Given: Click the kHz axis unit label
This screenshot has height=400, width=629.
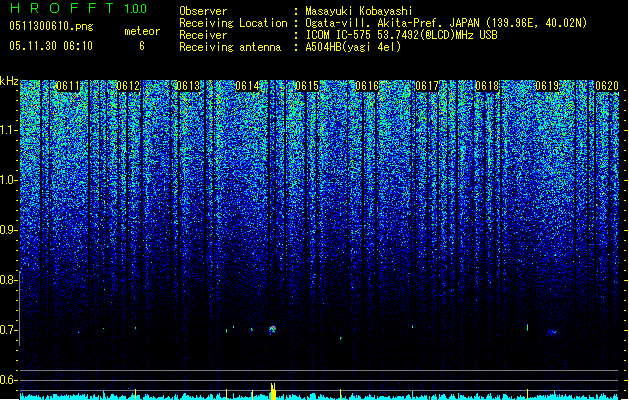Looking at the screenshot, I should tap(9, 81).
